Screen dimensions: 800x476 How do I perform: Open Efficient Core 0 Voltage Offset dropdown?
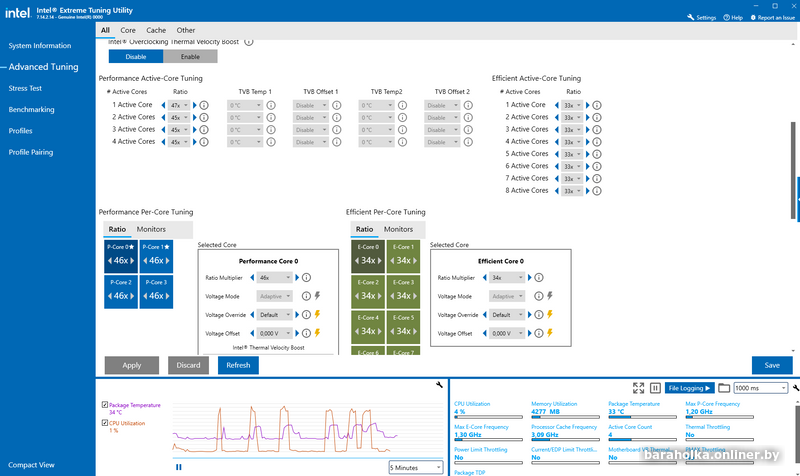tap(507, 333)
